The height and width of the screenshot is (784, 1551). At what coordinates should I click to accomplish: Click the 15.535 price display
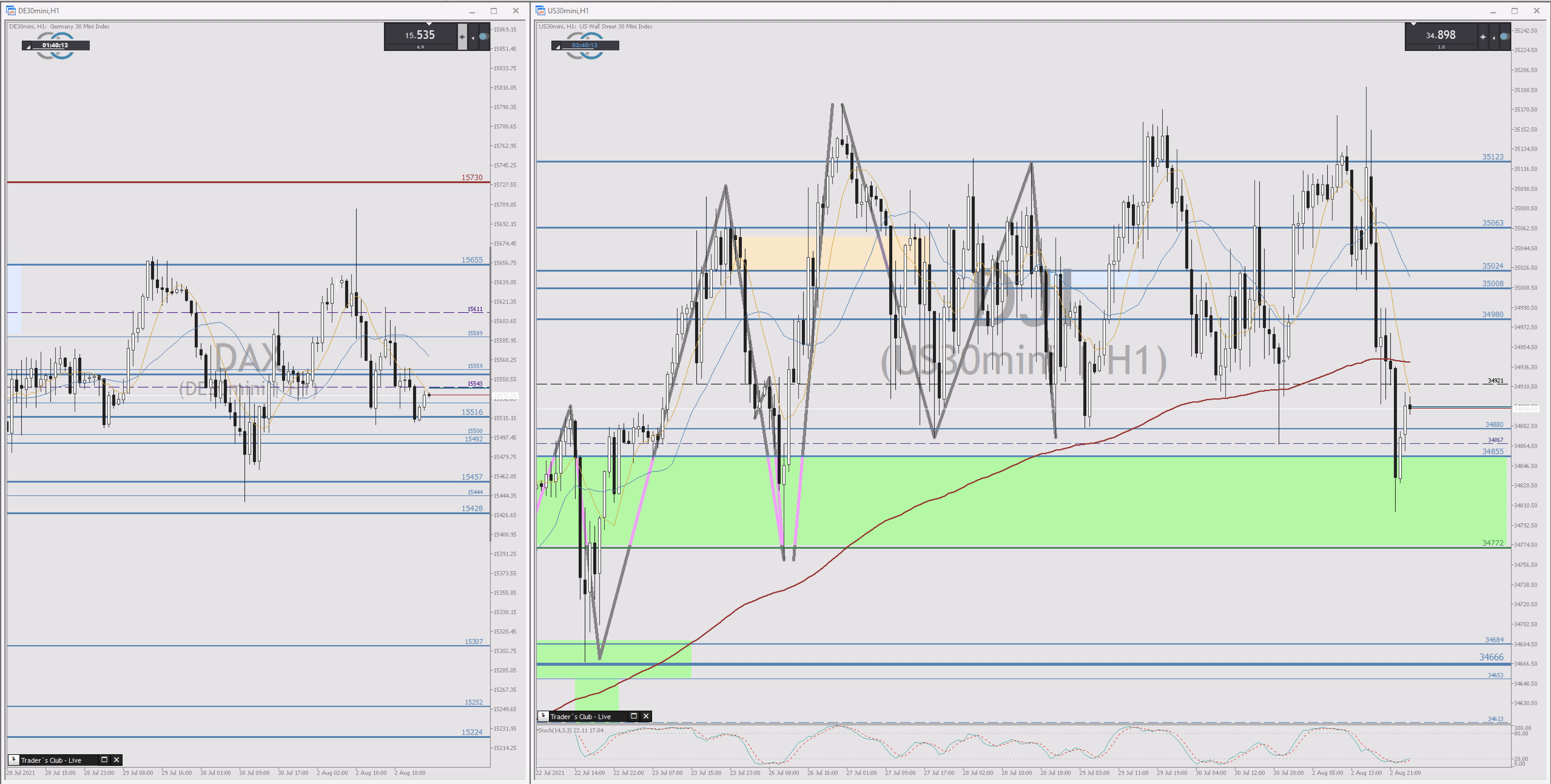pos(420,35)
